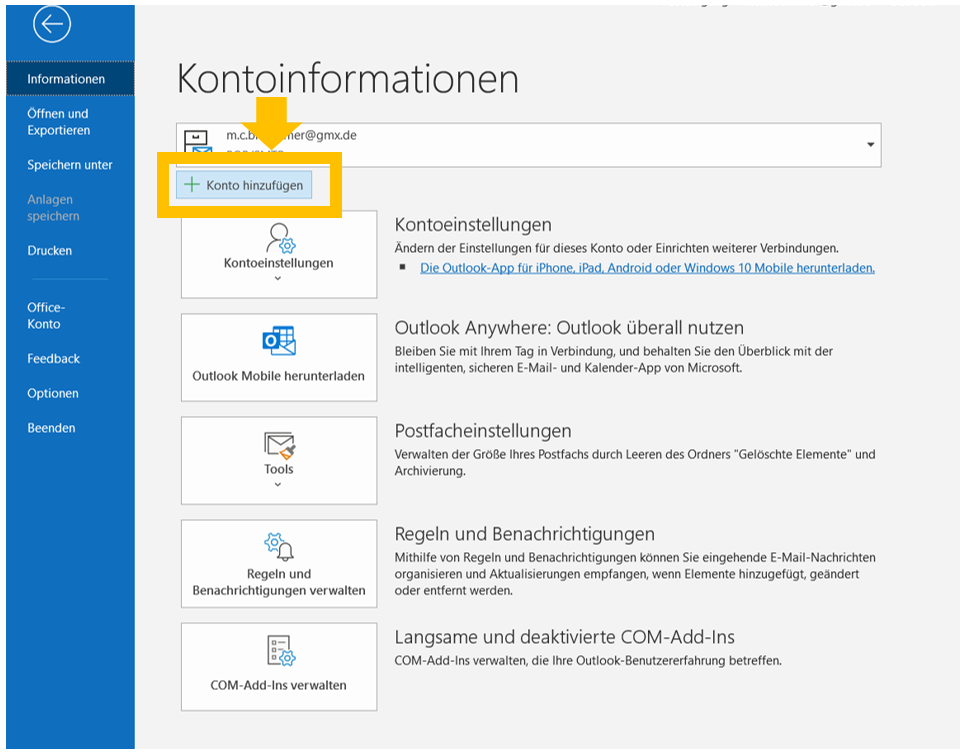Click the Kontoeinstellungen section heading text
The image size is (960, 754).
pos(473,225)
